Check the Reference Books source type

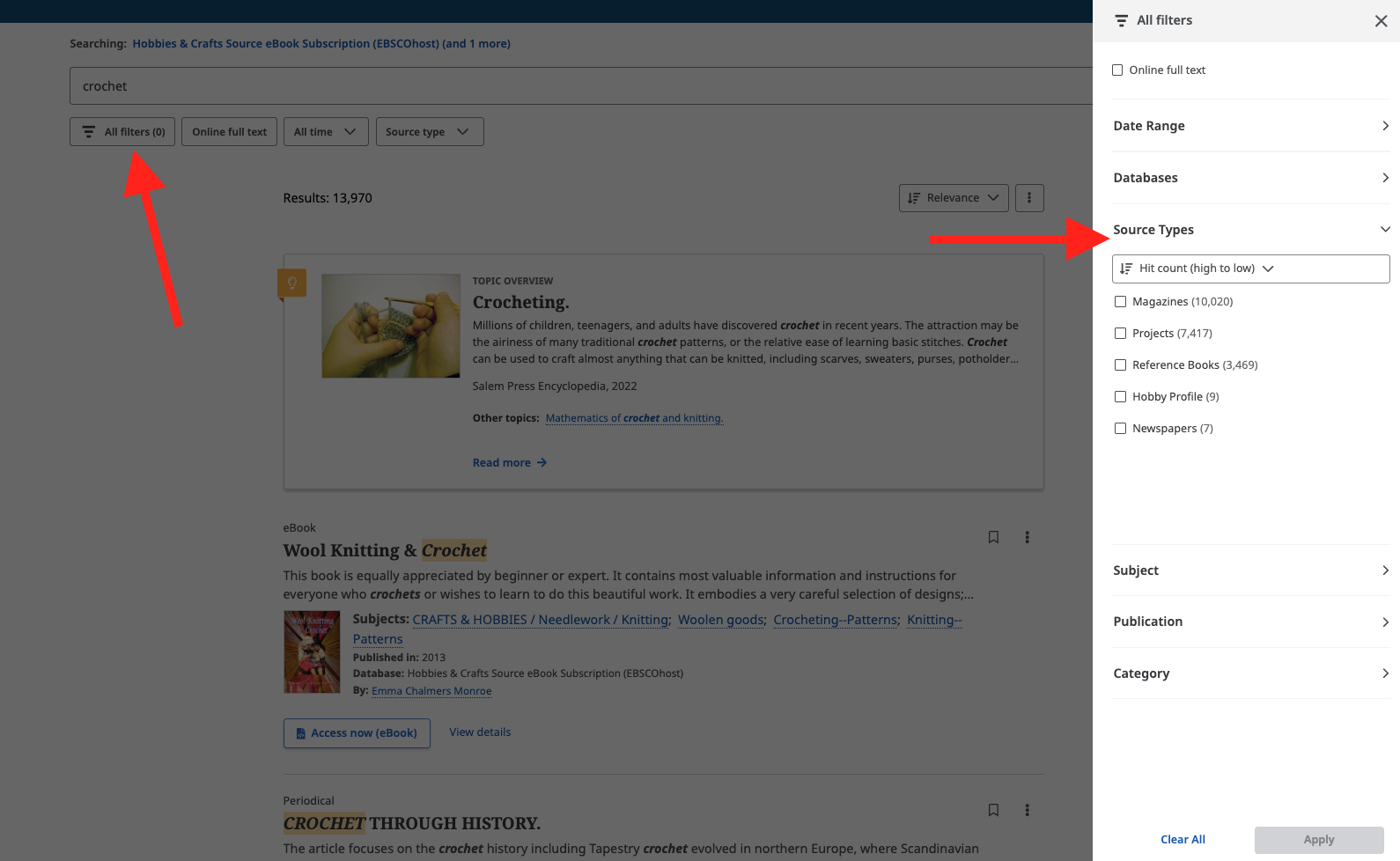[x=1120, y=364]
